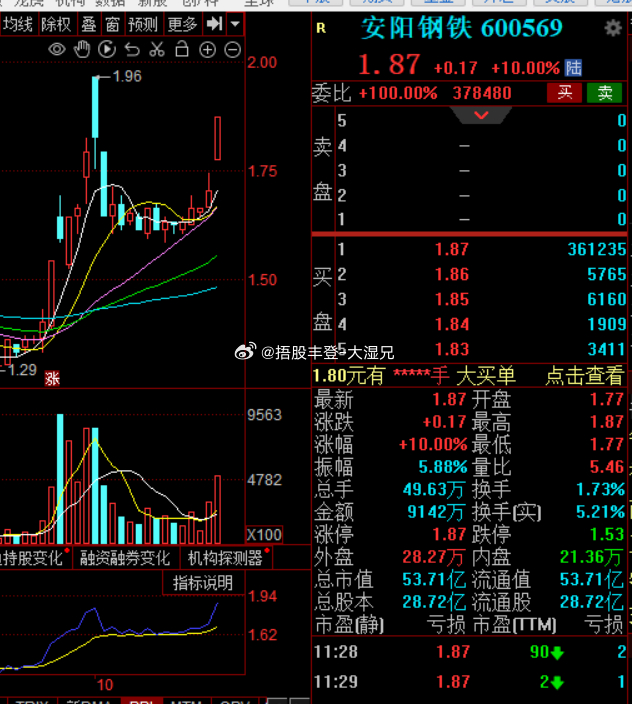Viewport: 632px width, 704px height.
Task: Select buy level 4 price 1.84
Action: tap(452, 325)
